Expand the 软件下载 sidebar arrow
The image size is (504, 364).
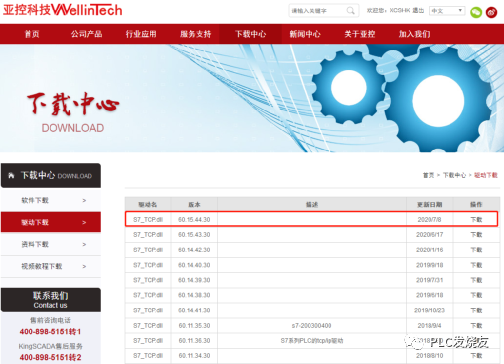[84, 200]
